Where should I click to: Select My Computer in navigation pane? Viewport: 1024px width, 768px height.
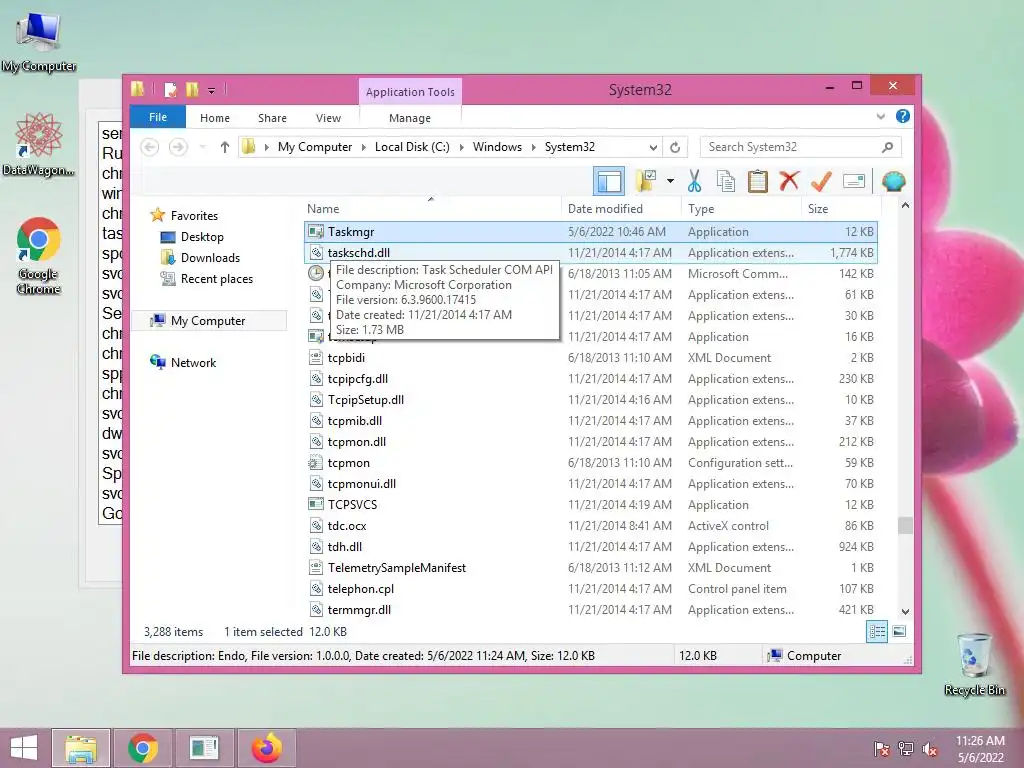(x=208, y=321)
